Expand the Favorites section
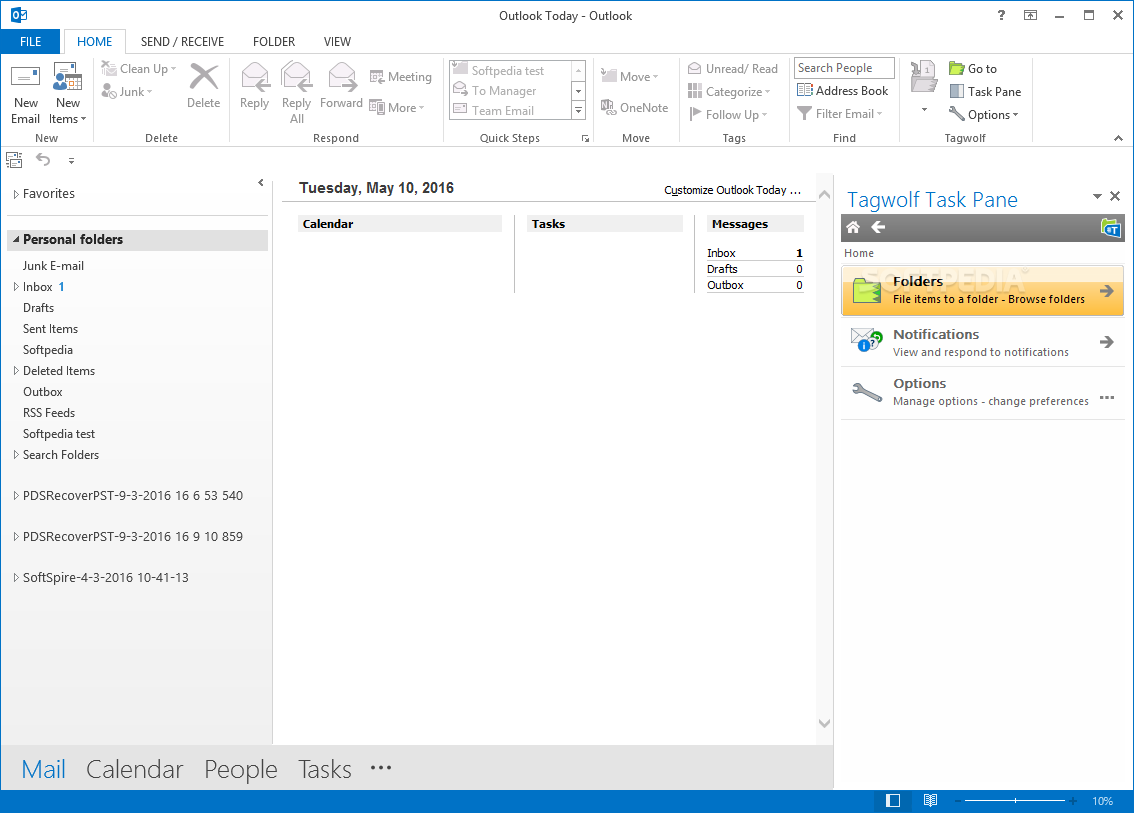 pos(16,194)
